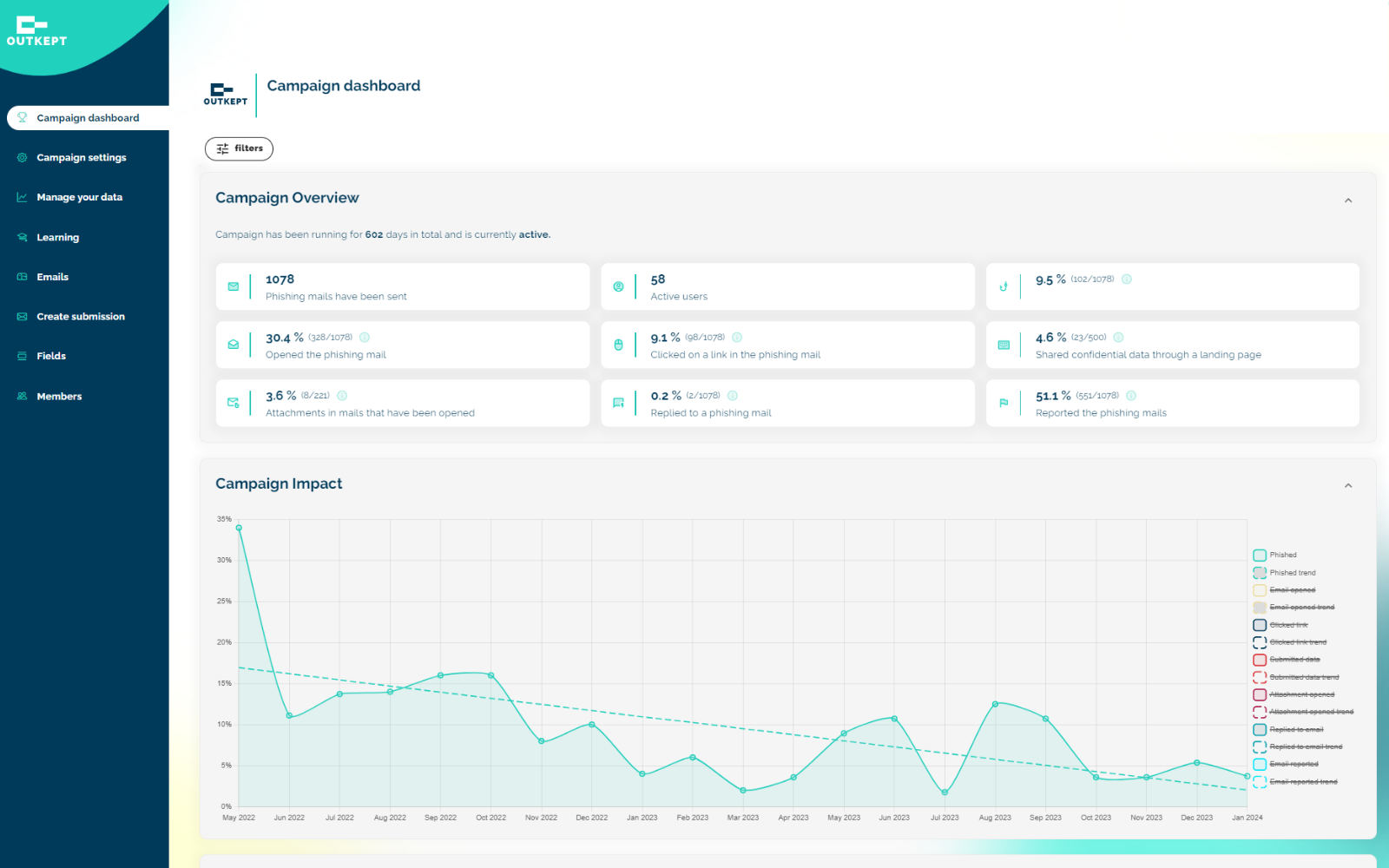Viewport: 1389px width, 868px height.
Task: Enable the Clicked link legend series
Action: [1280, 625]
